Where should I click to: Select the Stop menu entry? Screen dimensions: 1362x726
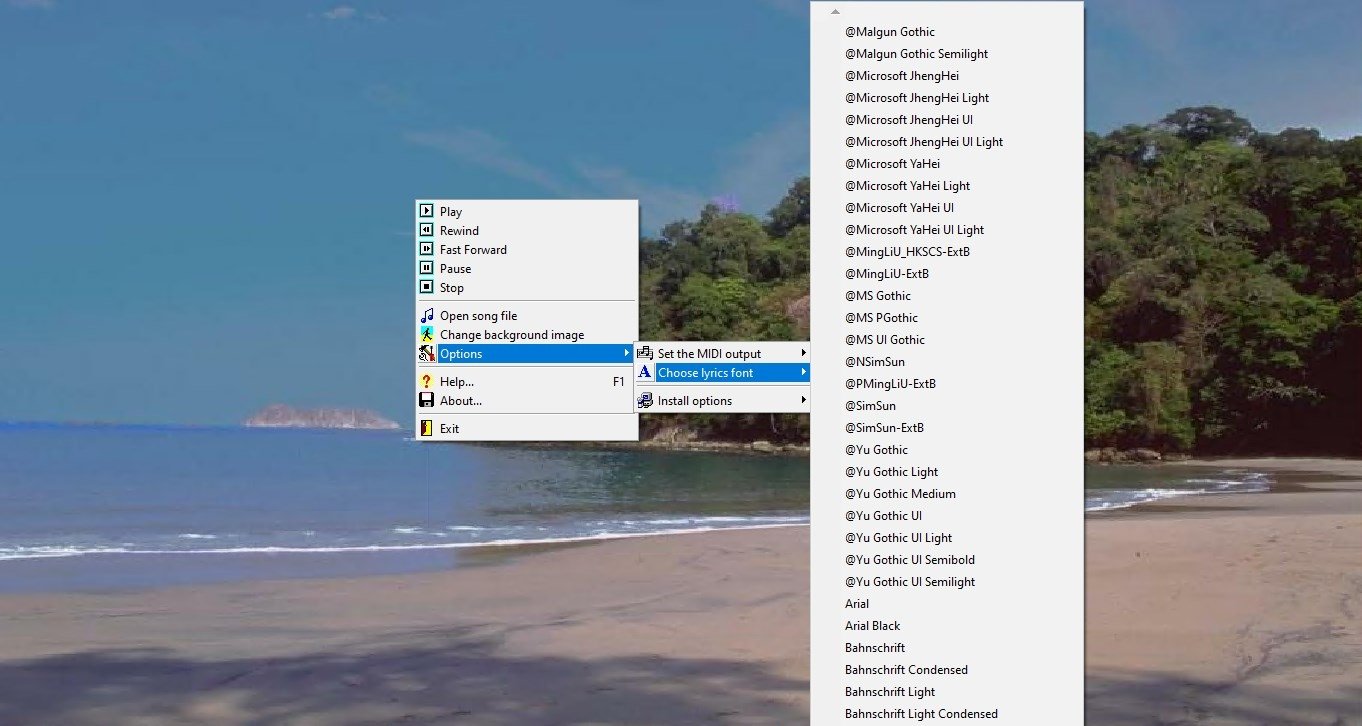point(527,287)
